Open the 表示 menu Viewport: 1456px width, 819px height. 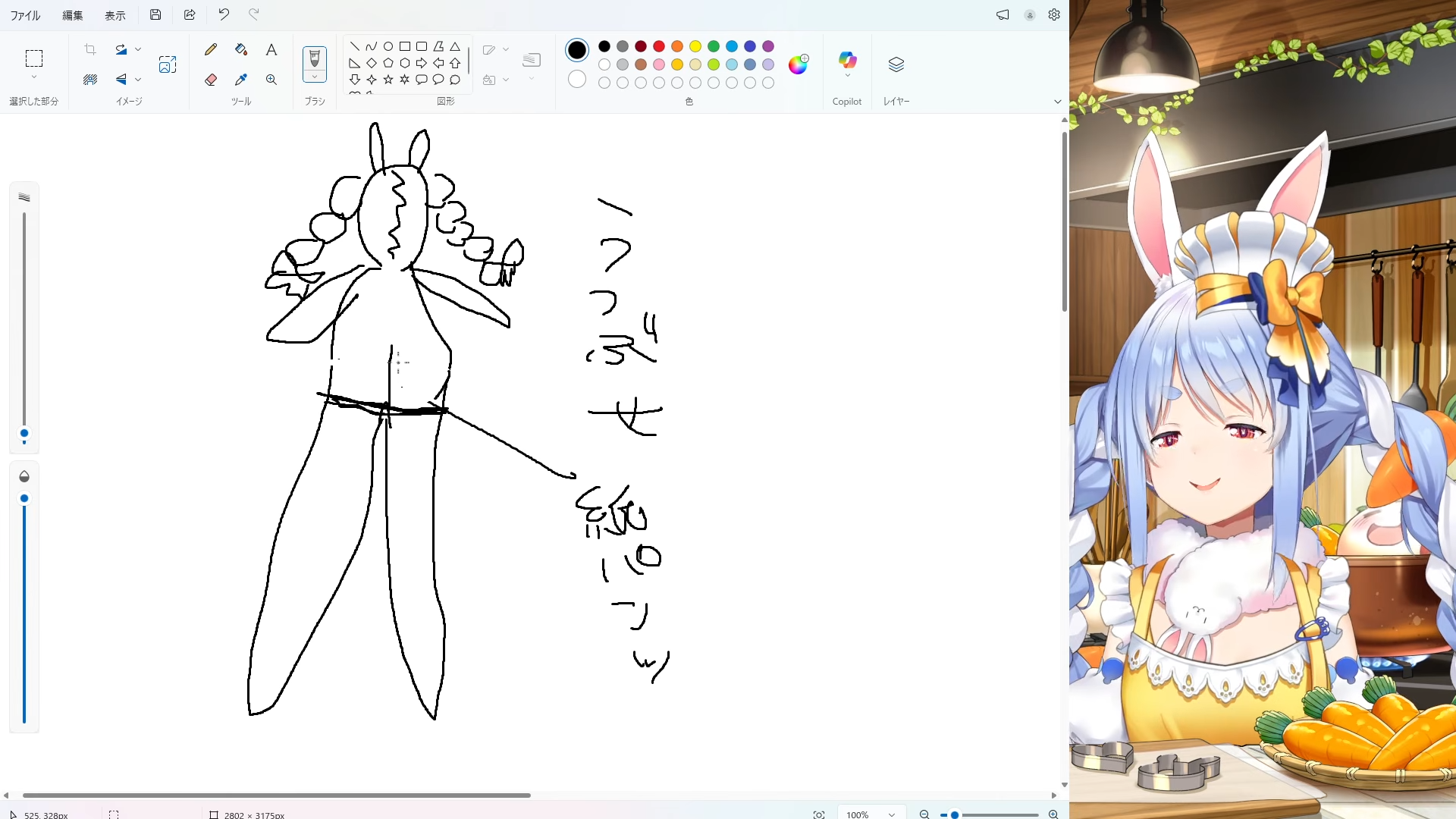115,15
